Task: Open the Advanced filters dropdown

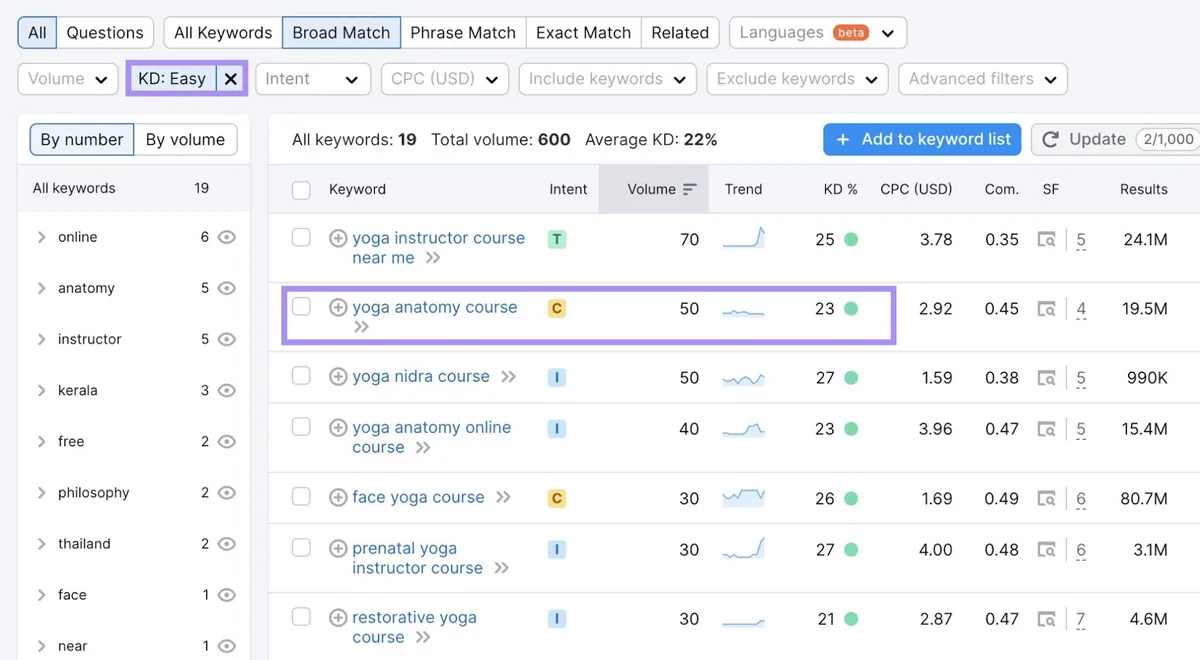Action: click(x=983, y=79)
